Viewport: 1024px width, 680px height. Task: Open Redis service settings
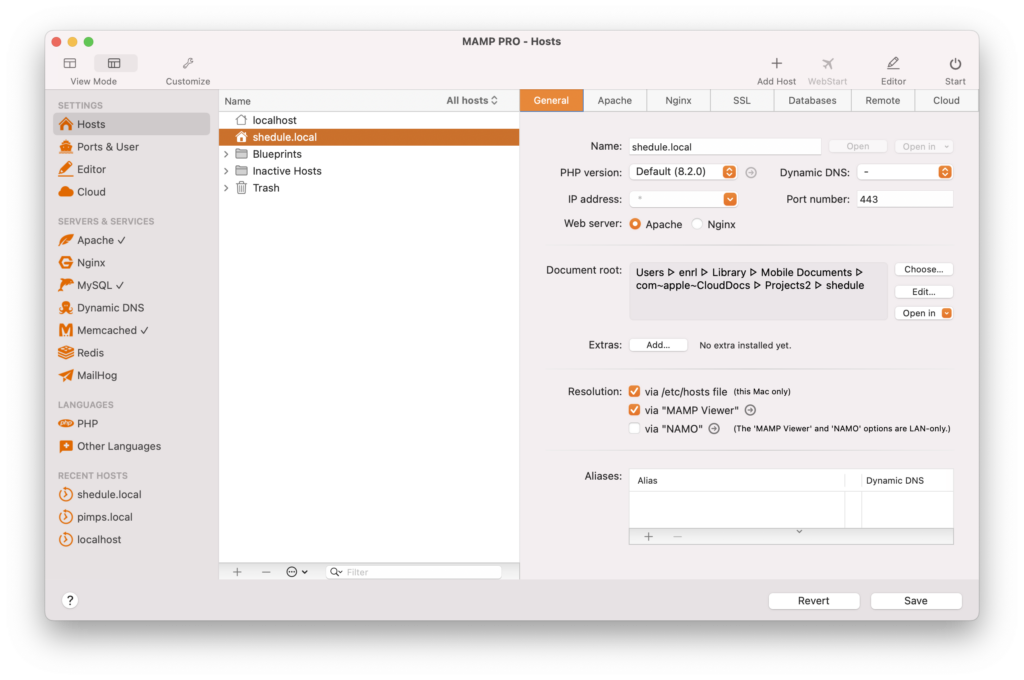tap(131, 353)
